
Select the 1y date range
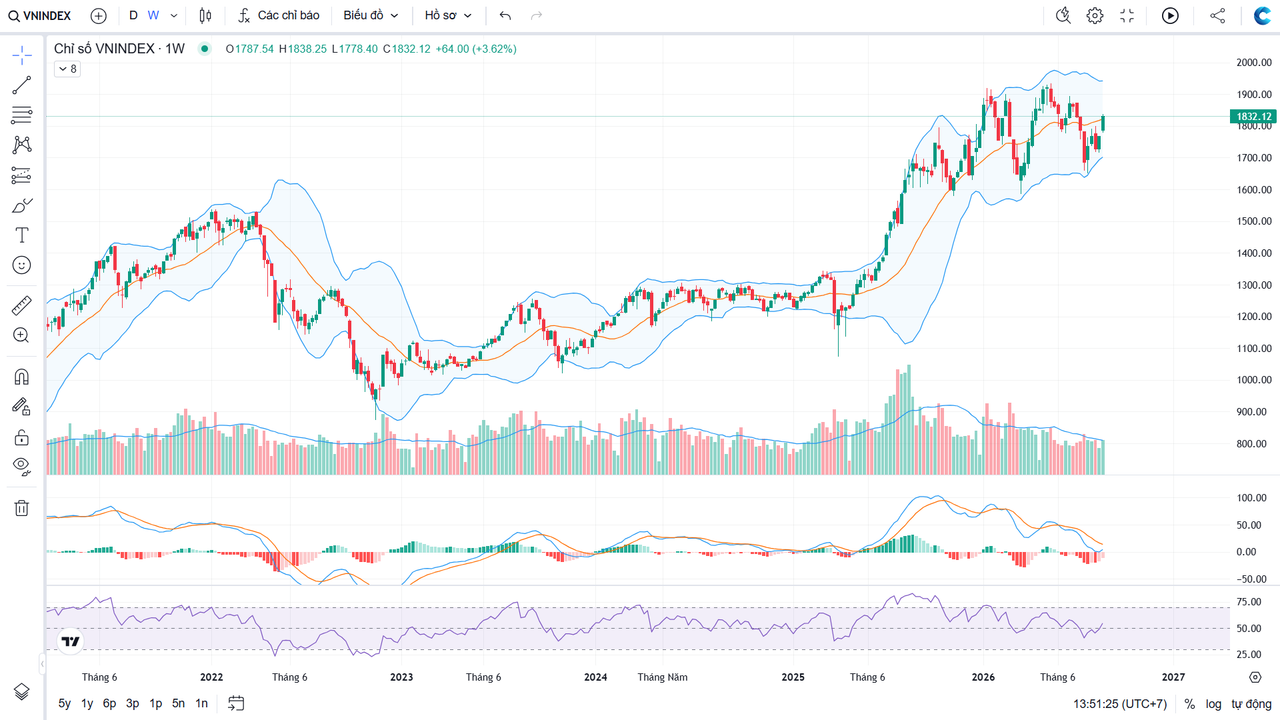tap(87, 703)
